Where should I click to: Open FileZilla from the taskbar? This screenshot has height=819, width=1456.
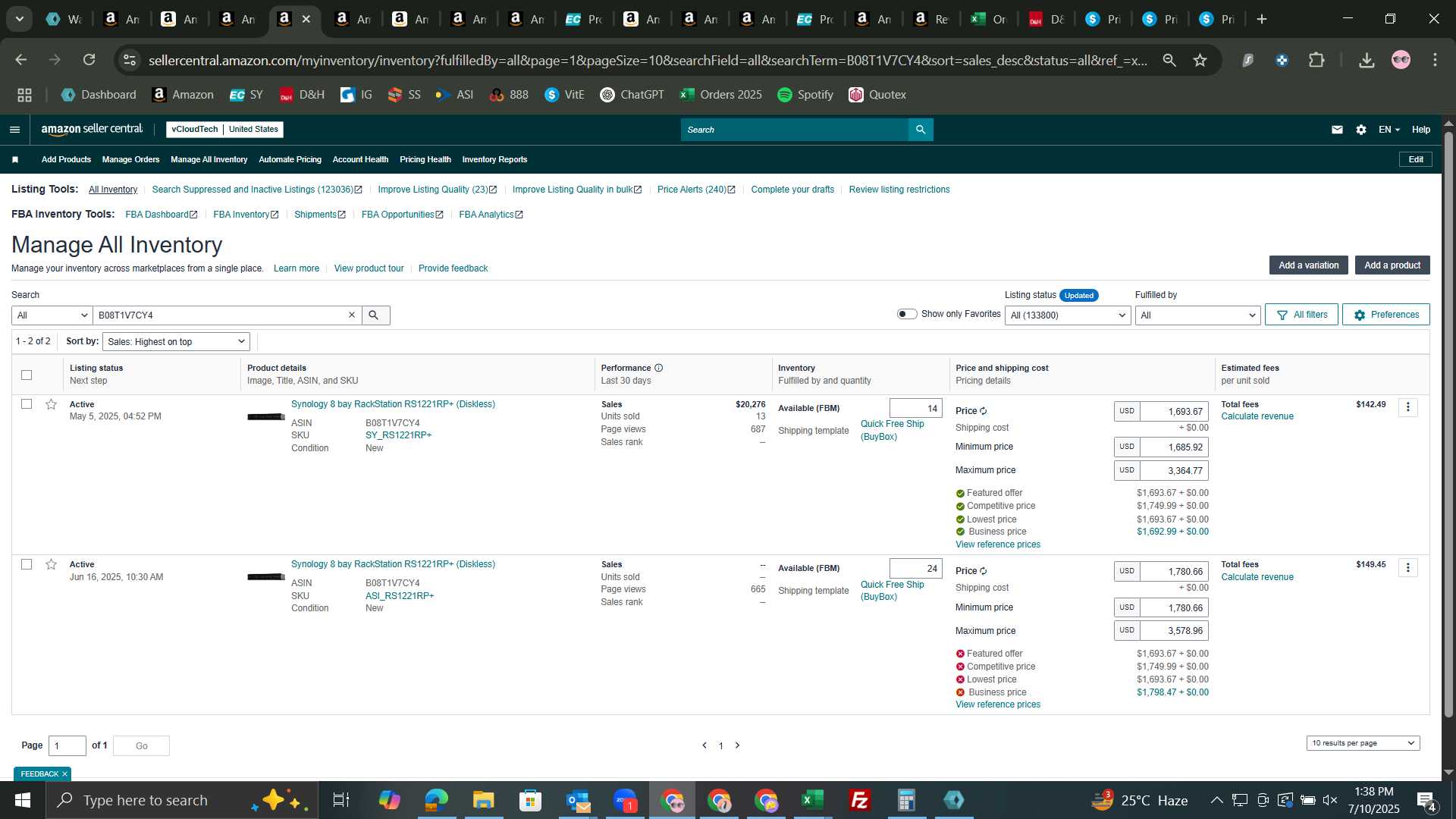[x=859, y=800]
